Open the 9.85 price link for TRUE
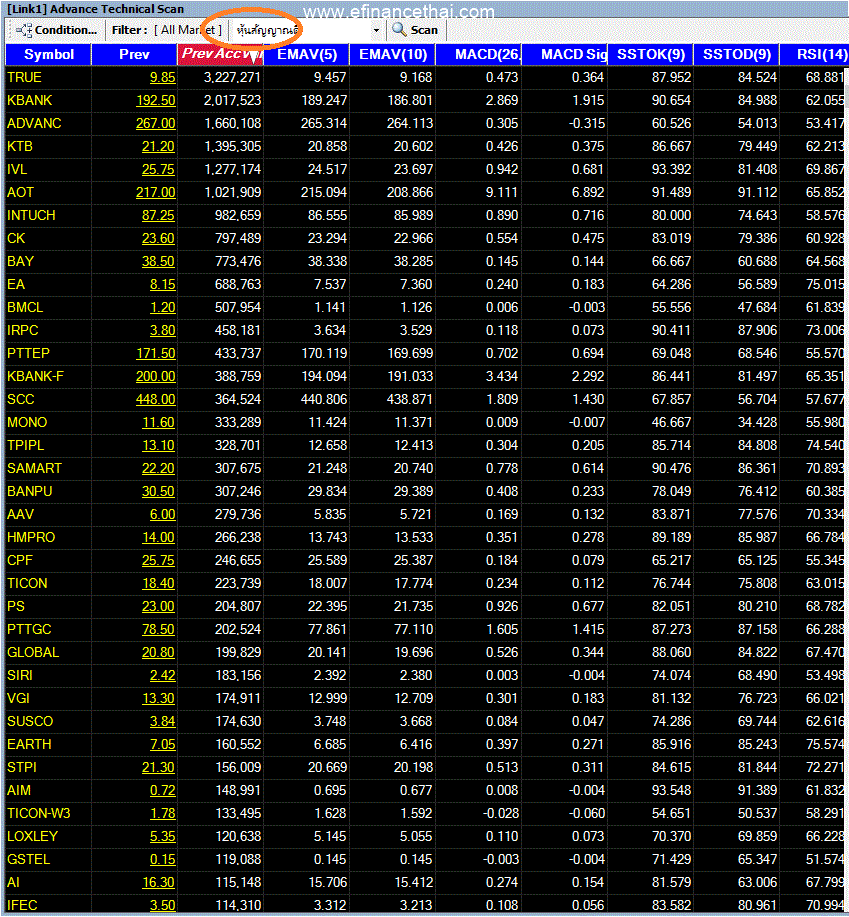The image size is (849, 917). pos(162,77)
